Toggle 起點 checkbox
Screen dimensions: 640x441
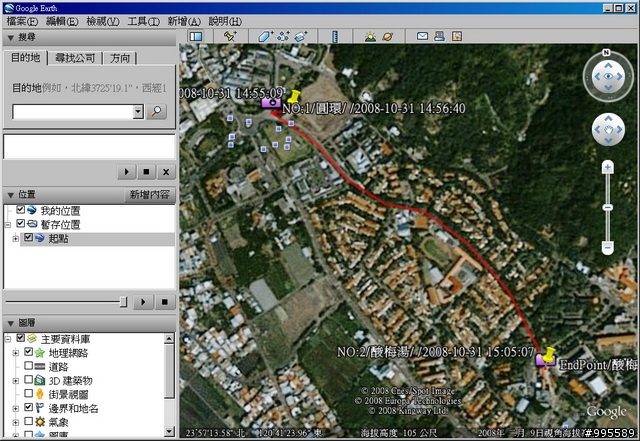(28, 237)
